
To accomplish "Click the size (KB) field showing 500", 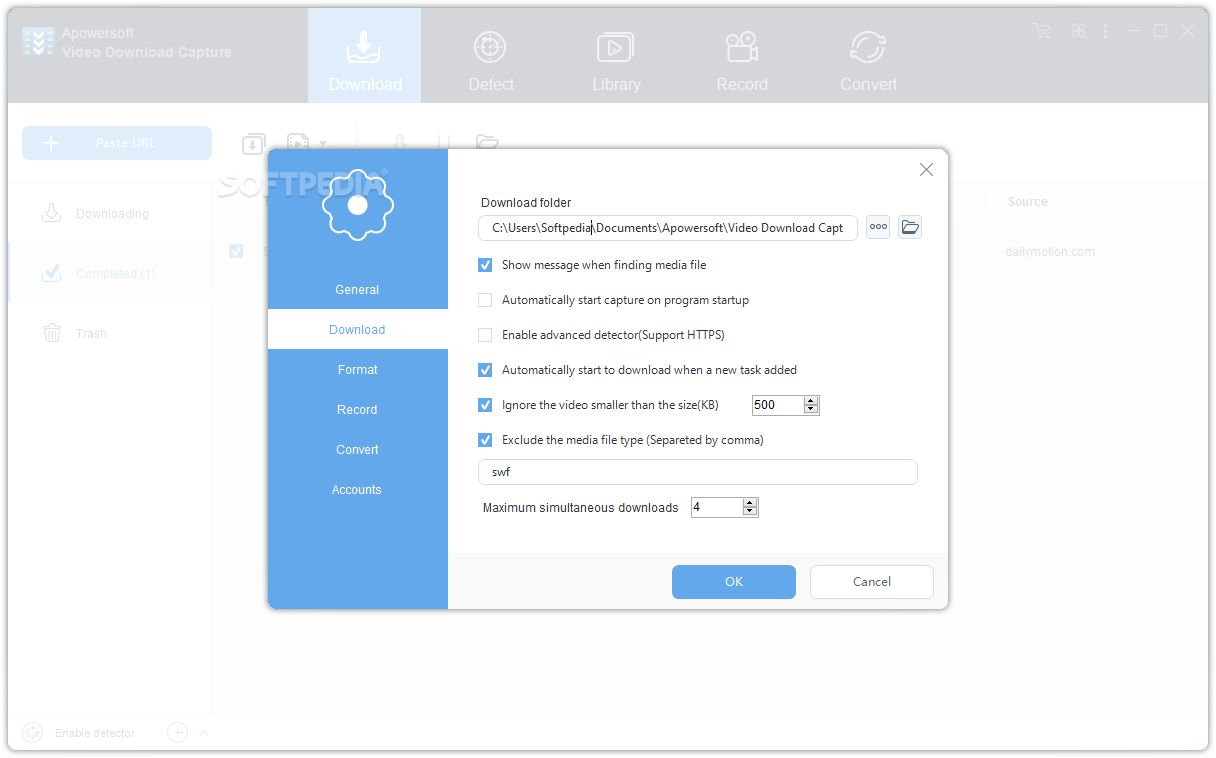I will coord(778,405).
